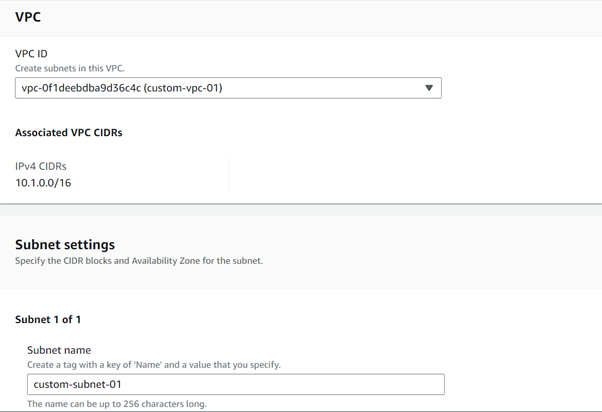602x412 pixels.
Task: Click the 'Specify the CIDR blocks' description
Action: 139,261
